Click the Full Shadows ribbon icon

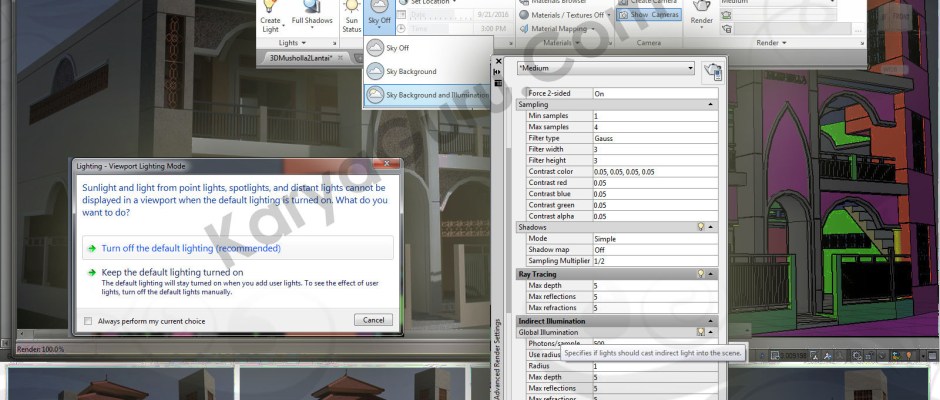click(312, 6)
